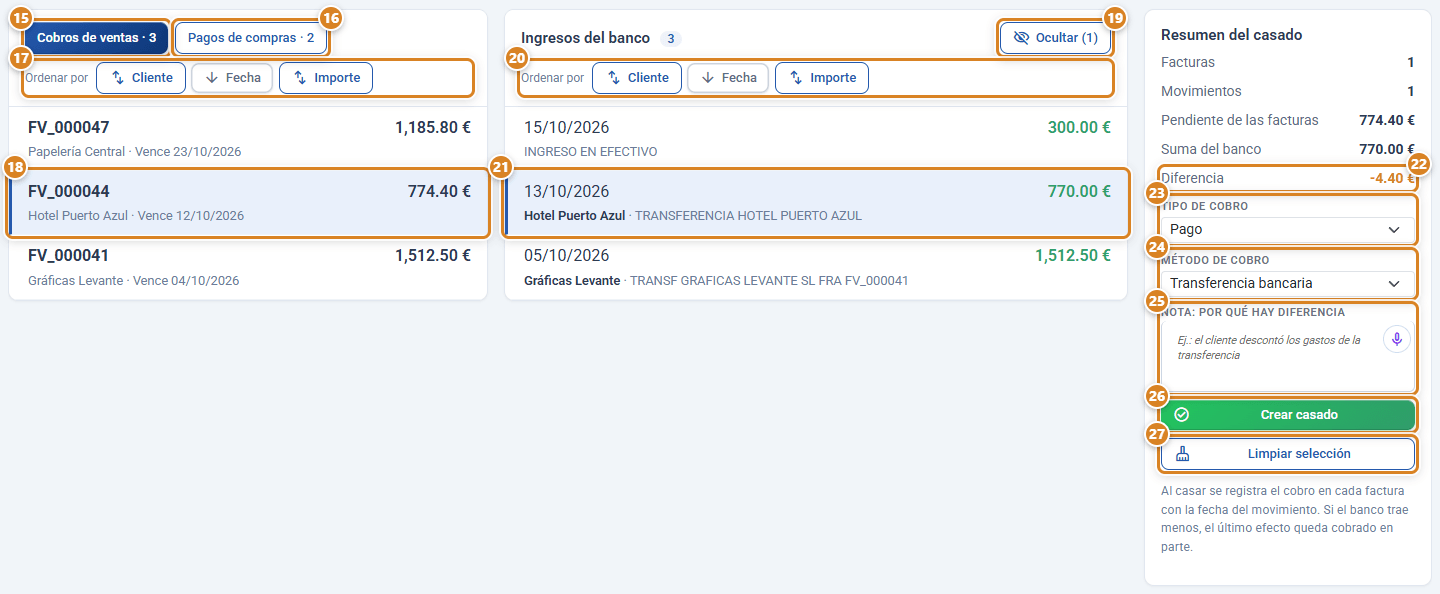The height and width of the screenshot is (594, 1440).
Task: Toggle the Ocultar (1) hidden movements button
Action: (1055, 38)
